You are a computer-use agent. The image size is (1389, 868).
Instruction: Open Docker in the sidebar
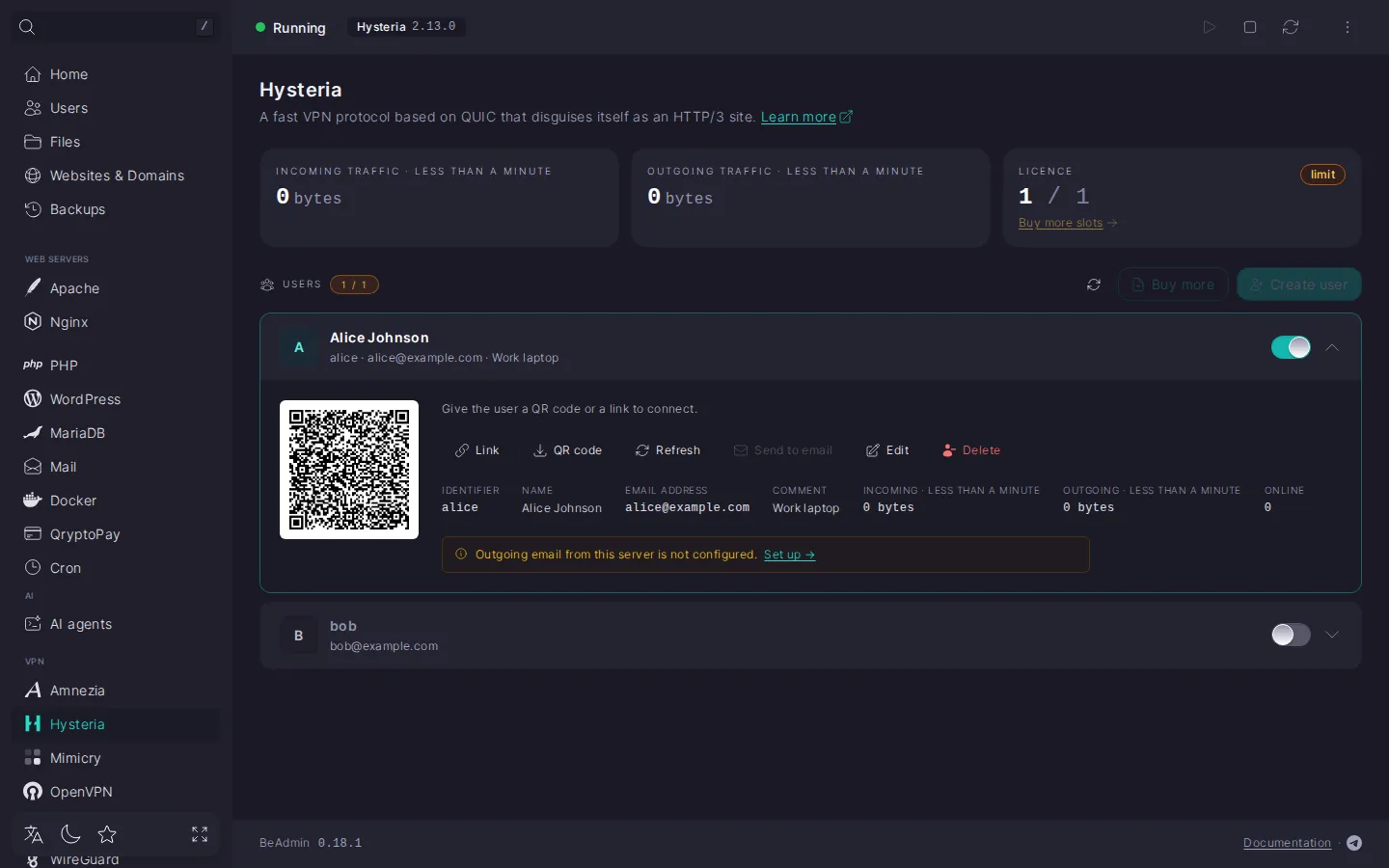pyautogui.click(x=116, y=501)
